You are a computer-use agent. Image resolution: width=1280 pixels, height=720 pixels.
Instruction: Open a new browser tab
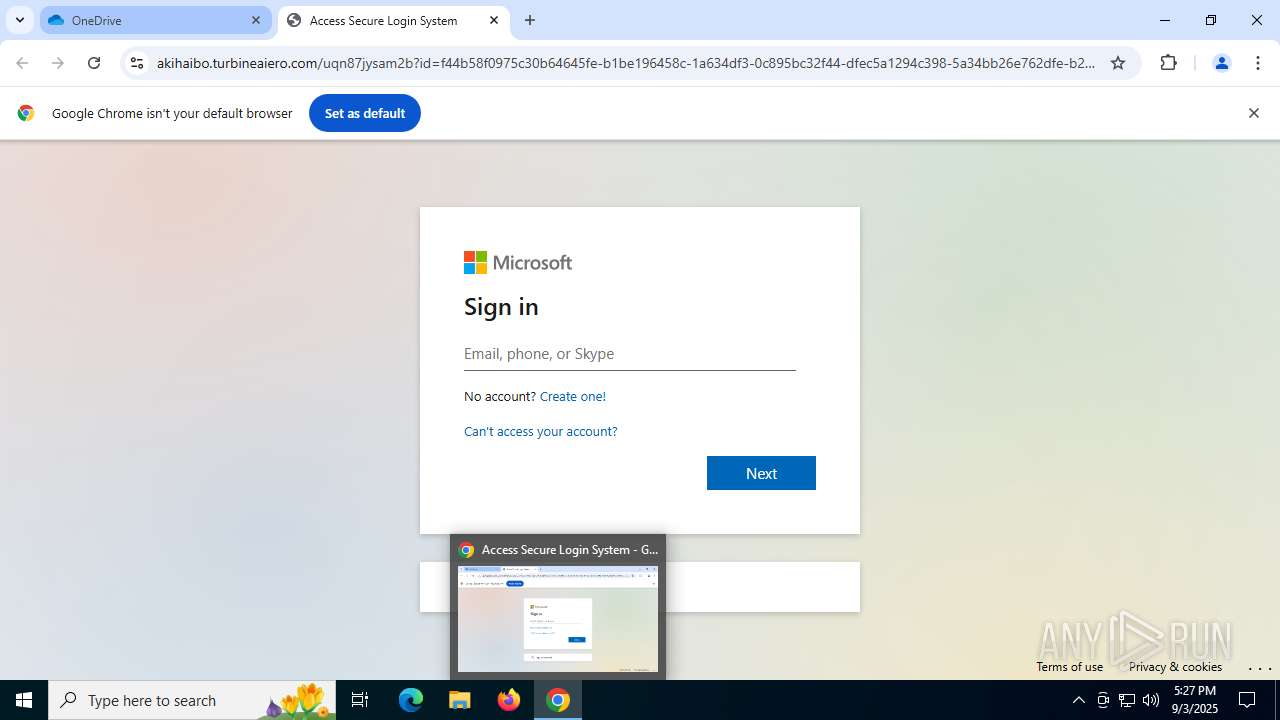coord(530,20)
